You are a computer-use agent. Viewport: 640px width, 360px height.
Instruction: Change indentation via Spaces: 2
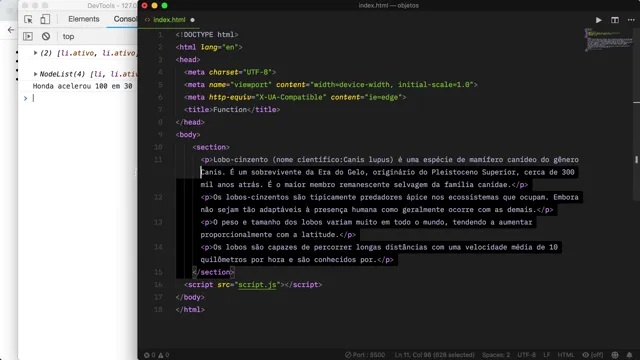496,355
